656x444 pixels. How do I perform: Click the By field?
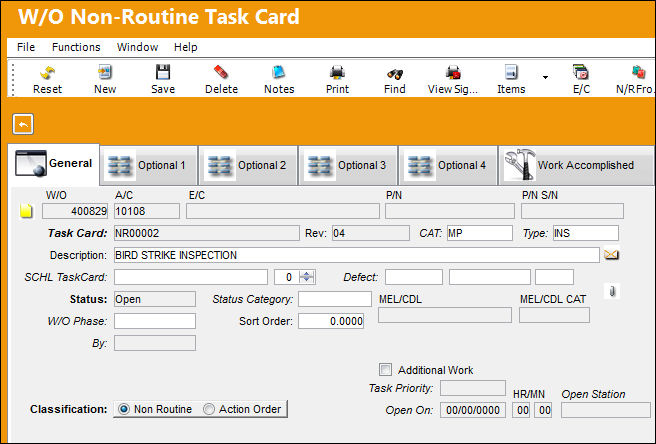click(x=155, y=343)
